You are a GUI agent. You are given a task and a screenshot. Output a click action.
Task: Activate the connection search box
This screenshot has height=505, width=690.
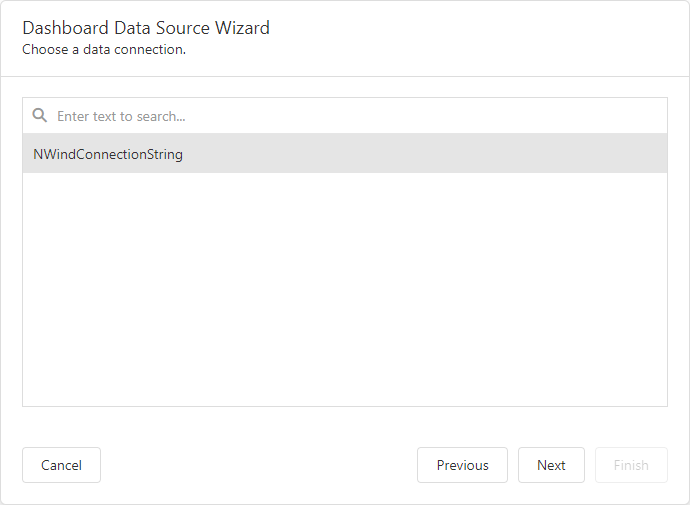(345, 116)
